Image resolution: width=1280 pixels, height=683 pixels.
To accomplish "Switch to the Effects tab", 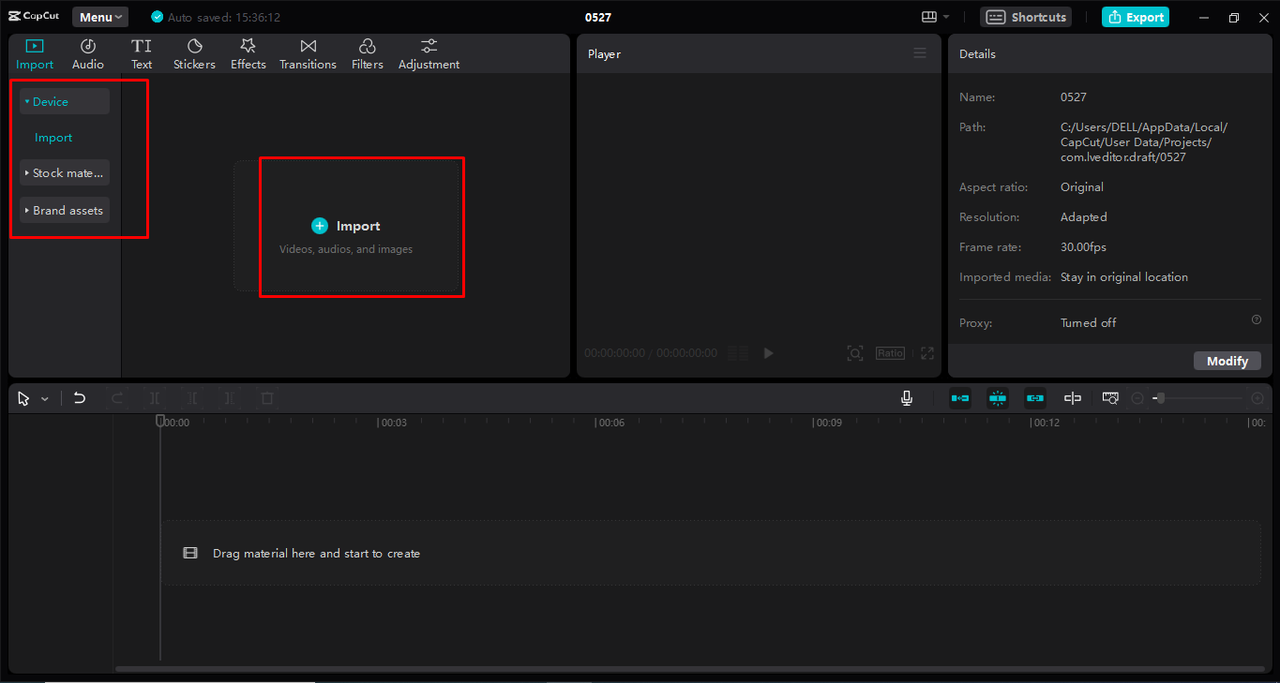I will [248, 54].
